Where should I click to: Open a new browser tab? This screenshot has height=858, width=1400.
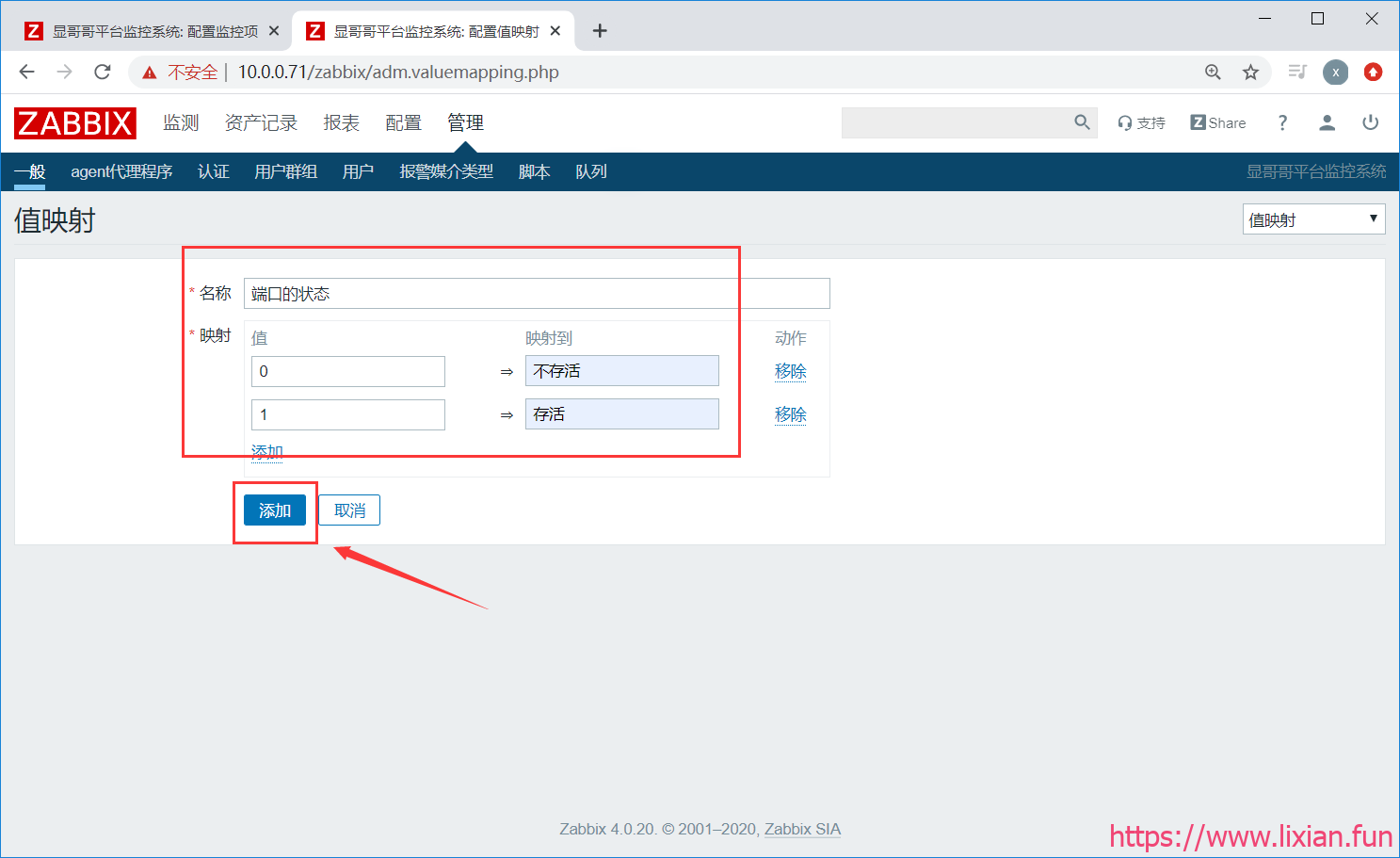600,31
